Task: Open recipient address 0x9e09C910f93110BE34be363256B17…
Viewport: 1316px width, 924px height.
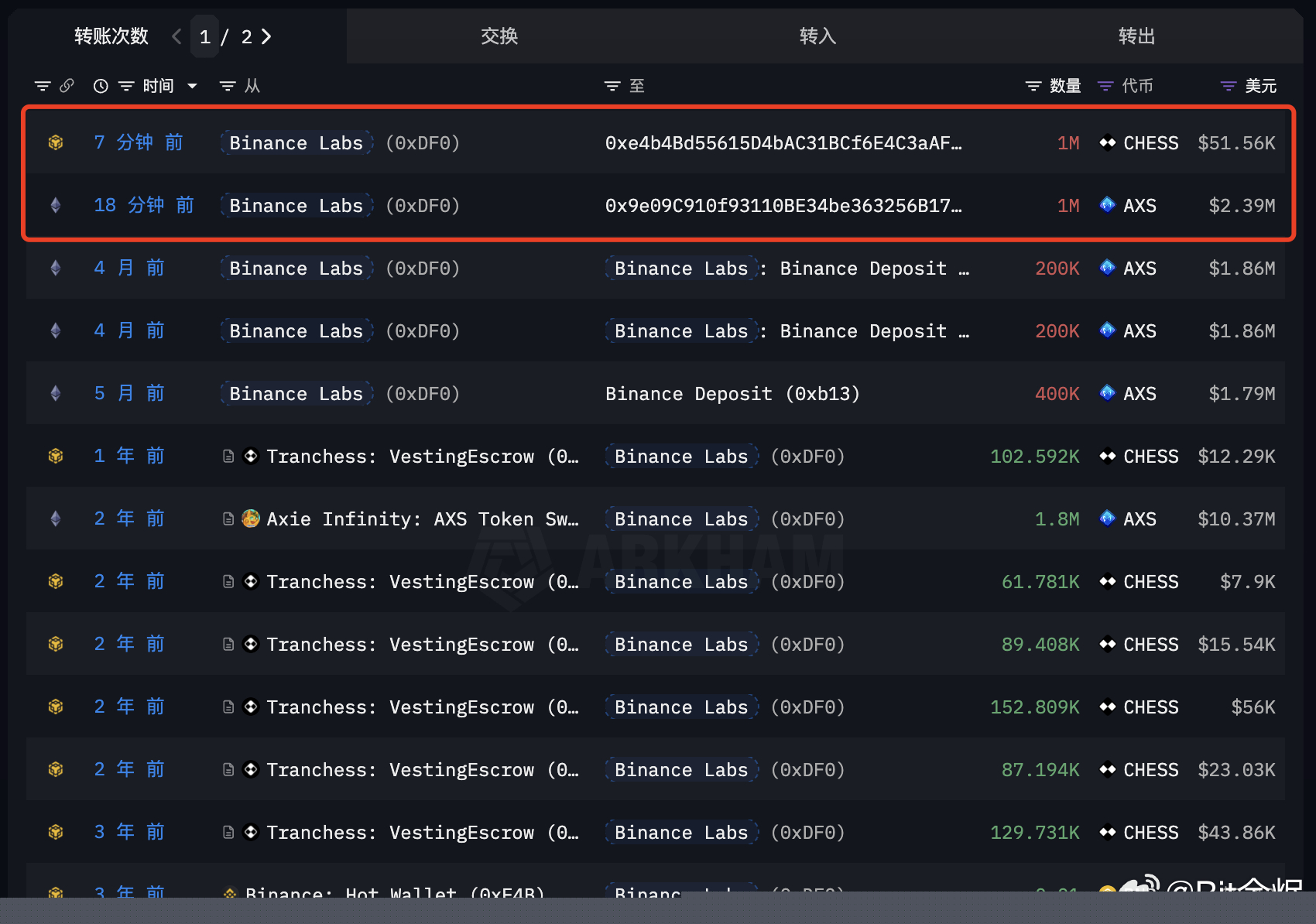Action: [x=783, y=206]
